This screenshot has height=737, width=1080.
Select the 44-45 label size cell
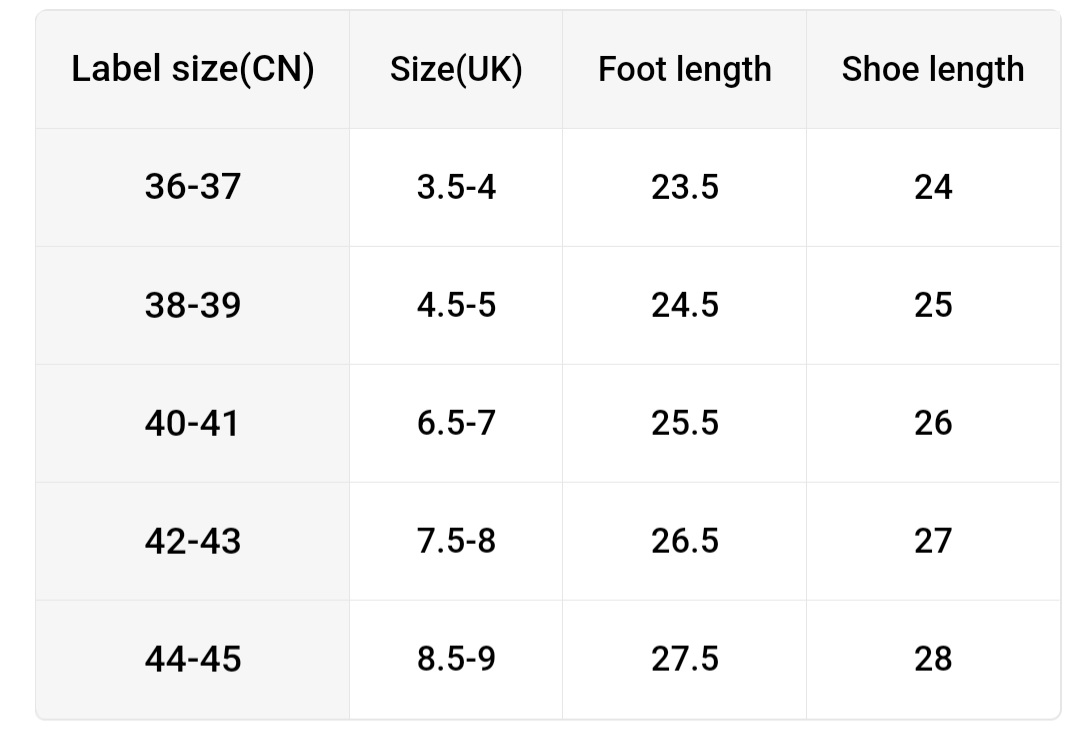[193, 659]
